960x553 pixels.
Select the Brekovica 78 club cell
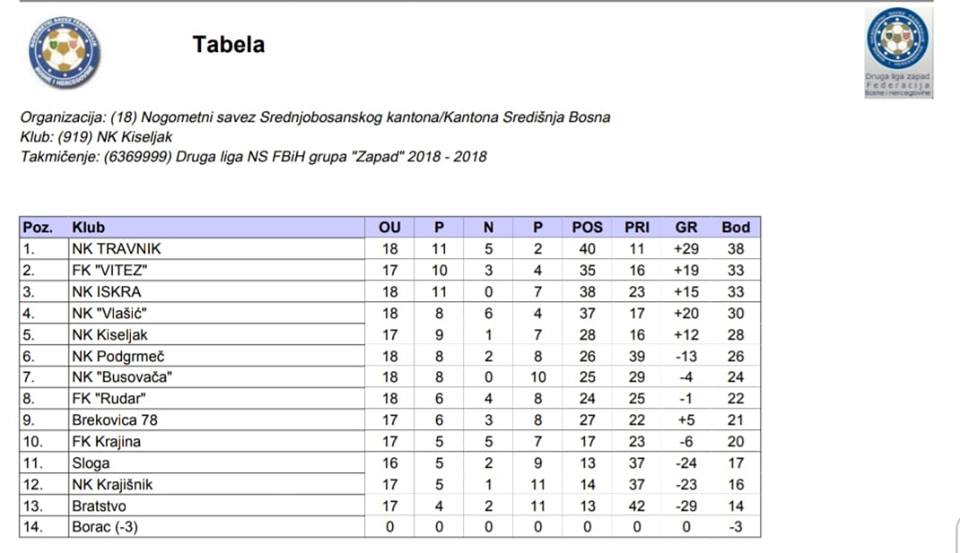(x=217, y=420)
